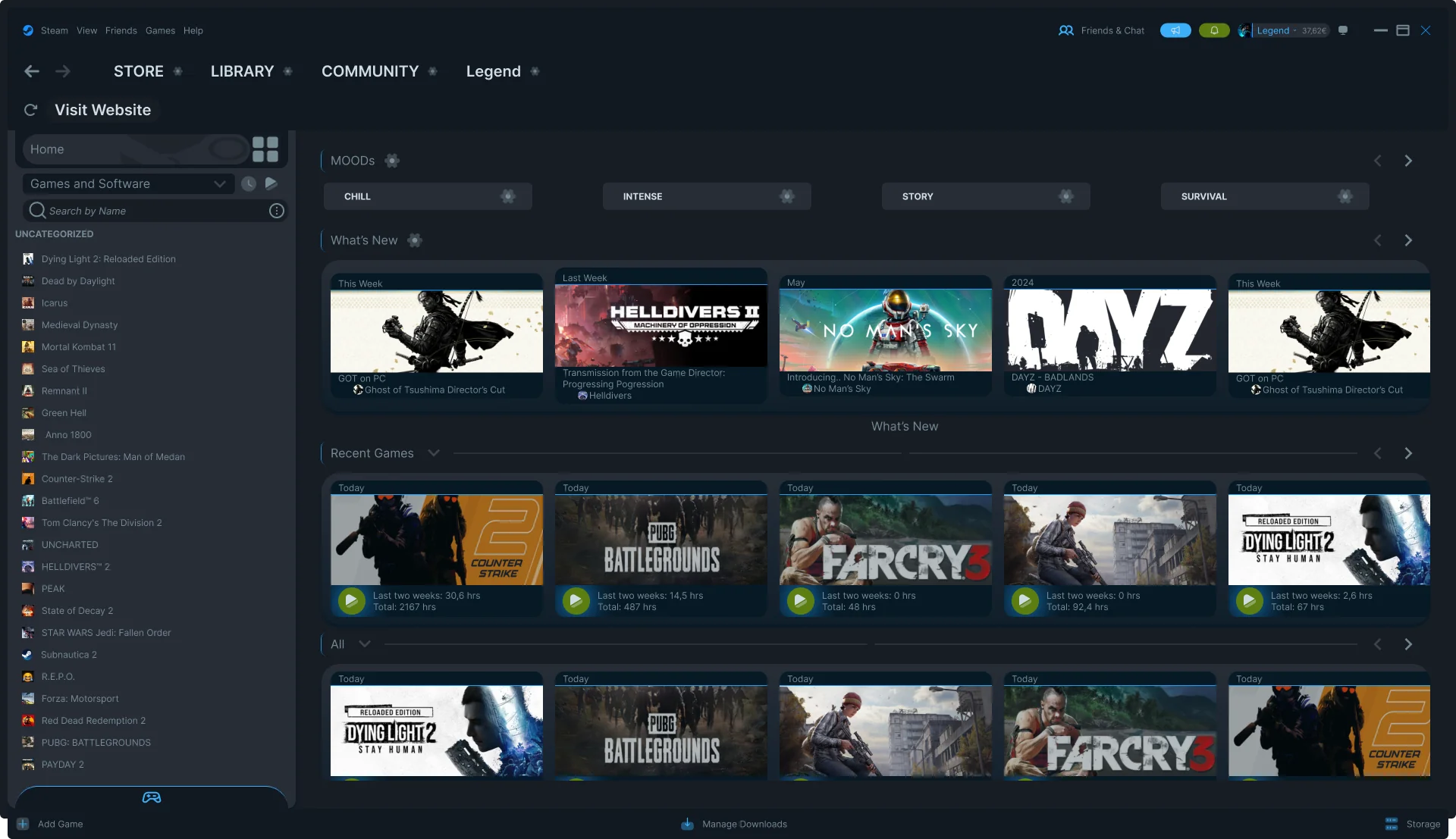
Task: Launch Dying Light 2 with the green play button
Action: tap(1249, 601)
